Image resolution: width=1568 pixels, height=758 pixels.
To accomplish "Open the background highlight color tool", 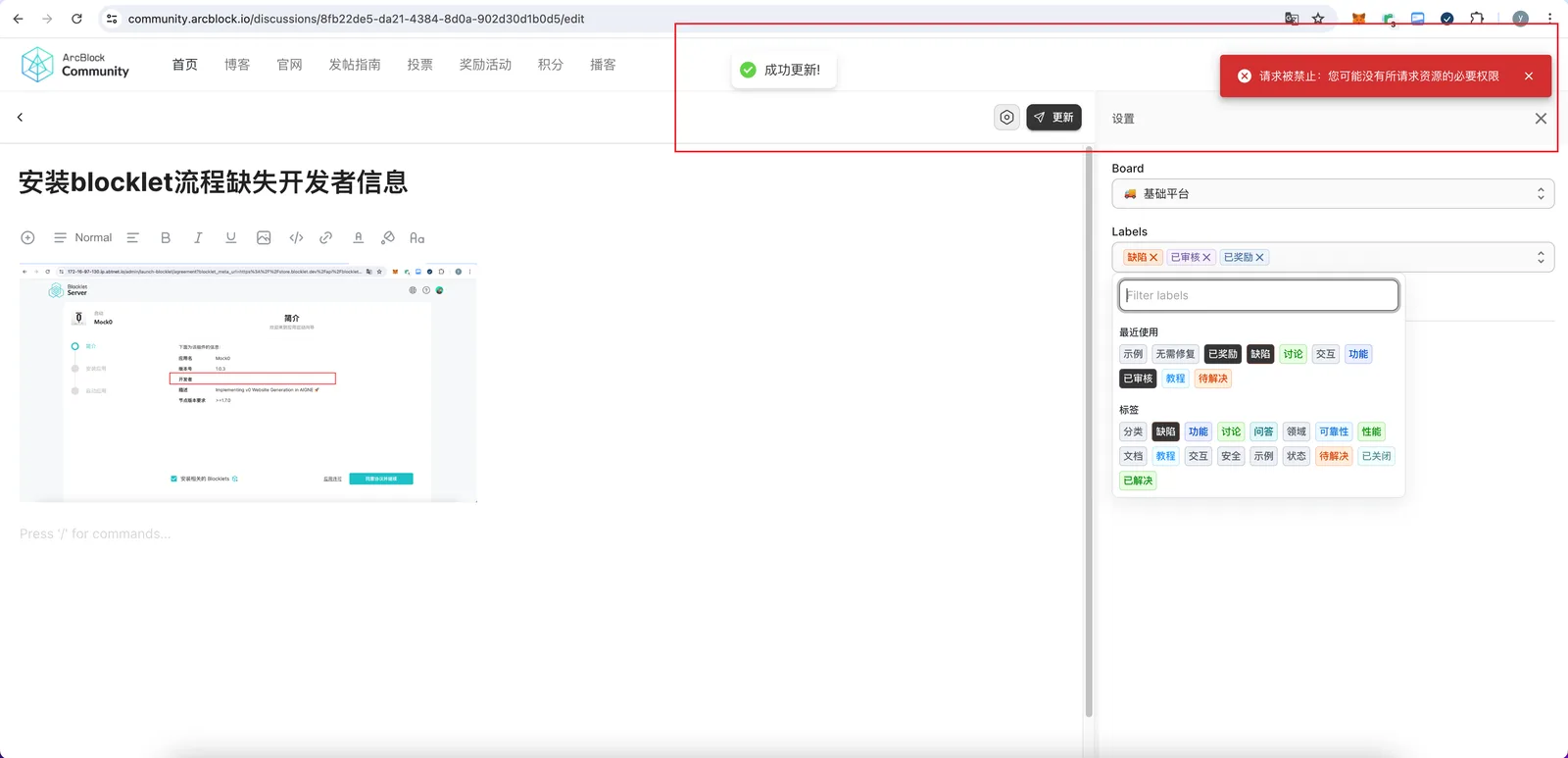I will tap(388, 237).
